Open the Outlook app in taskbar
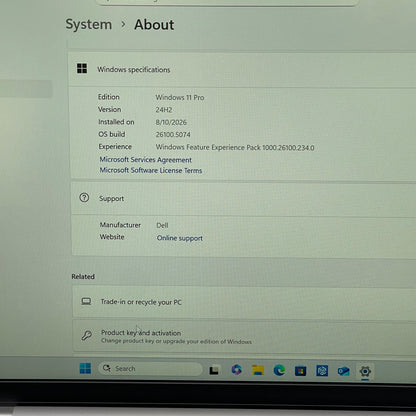The height and width of the screenshot is (416, 416). (x=343, y=371)
